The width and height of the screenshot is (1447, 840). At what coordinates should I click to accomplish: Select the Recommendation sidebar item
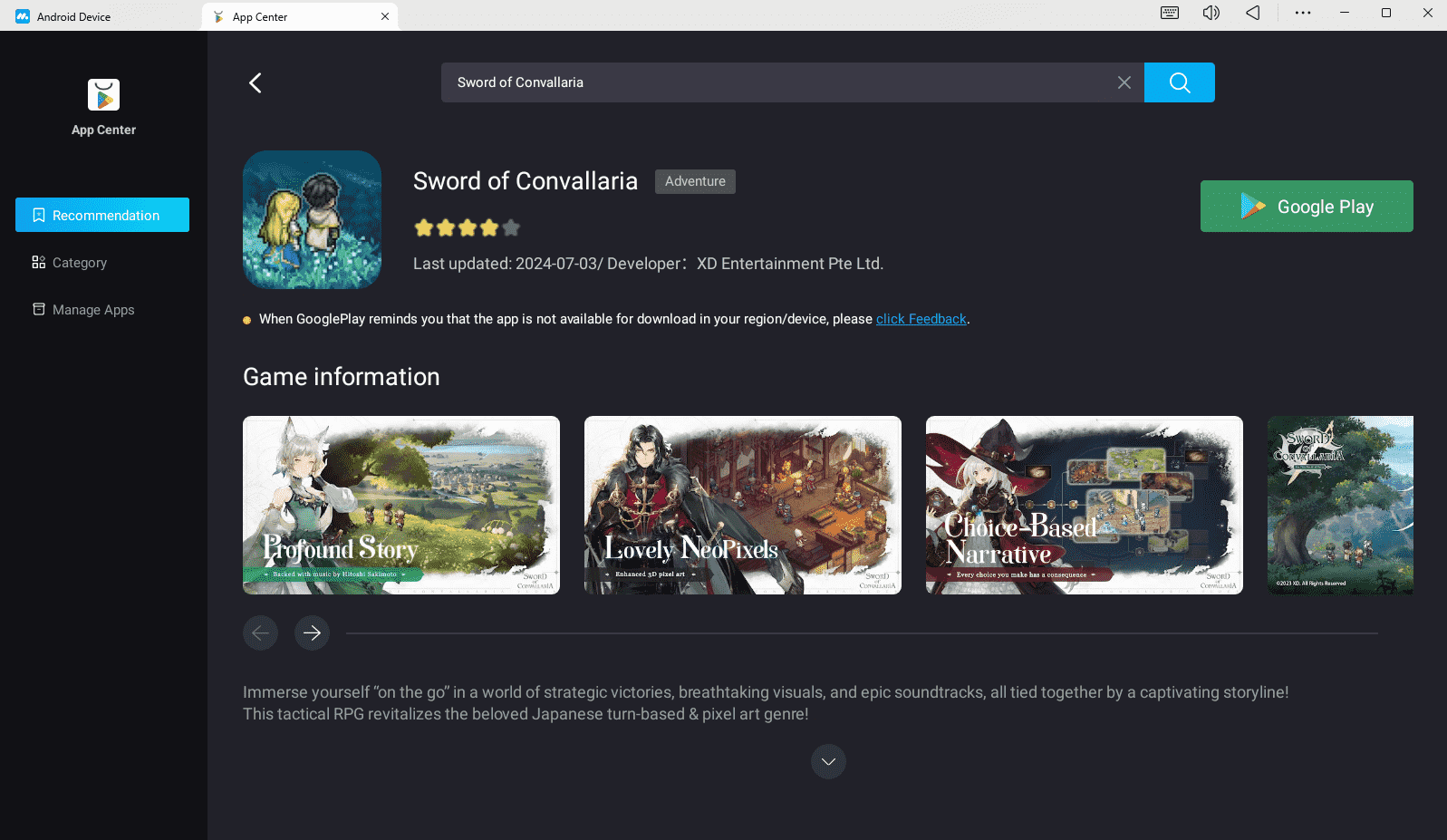click(x=102, y=215)
